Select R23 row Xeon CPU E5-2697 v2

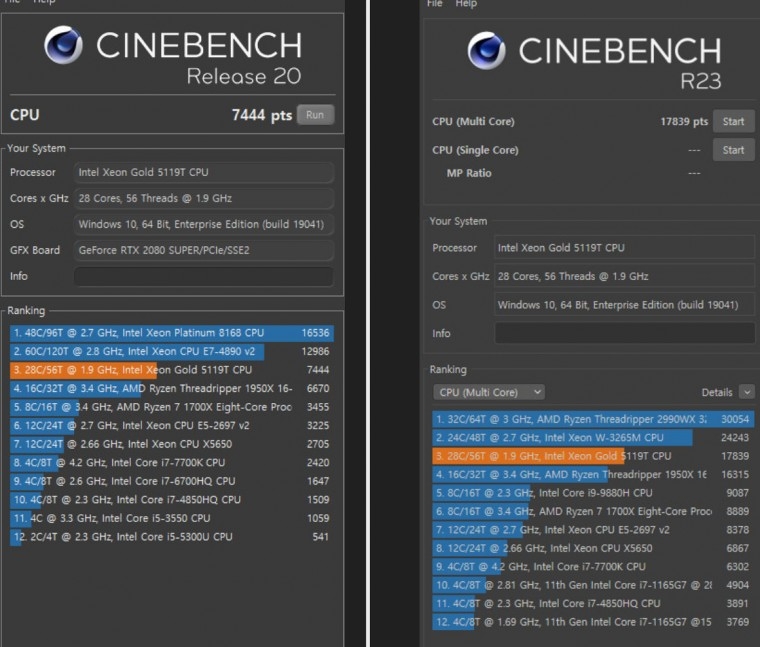pyautogui.click(x=593, y=530)
